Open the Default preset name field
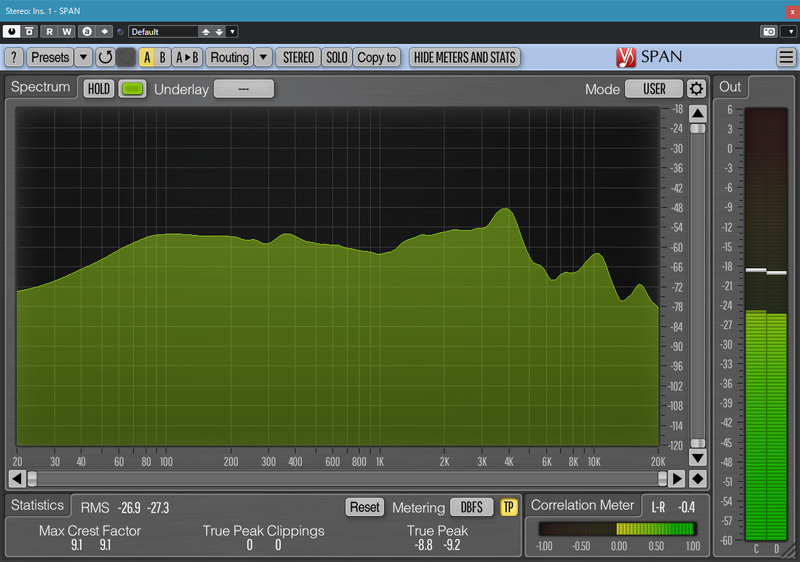This screenshot has height=562, width=800. pyautogui.click(x=163, y=32)
